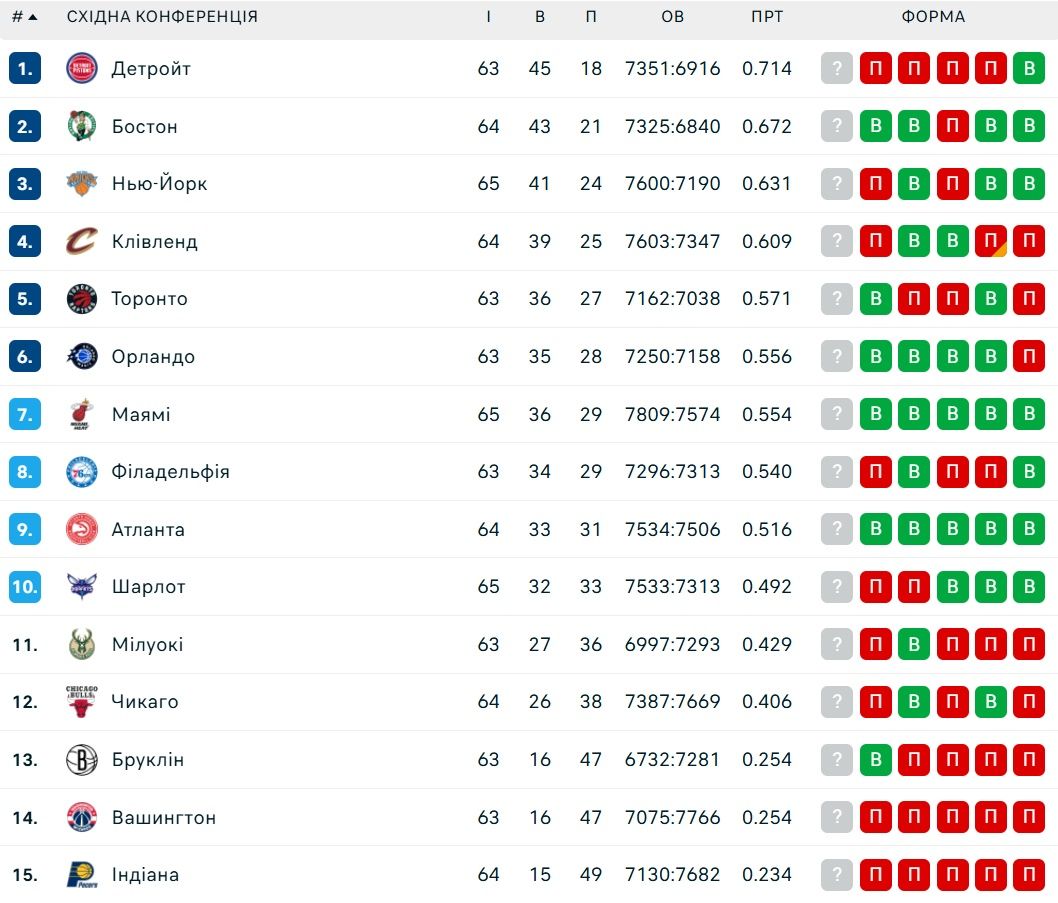Click the Miami Heat logo
The image size is (1058, 903).
82,414
